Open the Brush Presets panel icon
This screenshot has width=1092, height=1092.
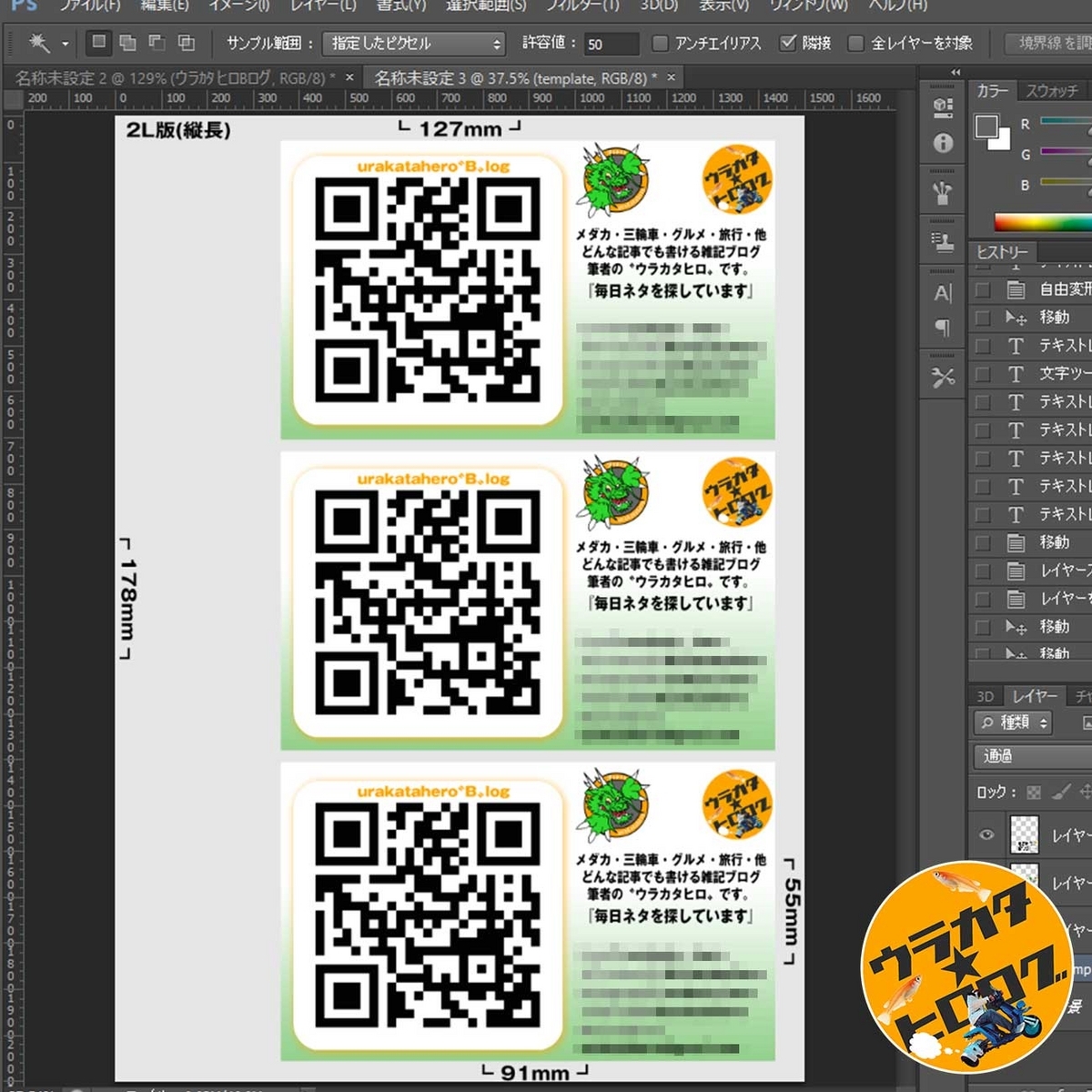pos(943,193)
